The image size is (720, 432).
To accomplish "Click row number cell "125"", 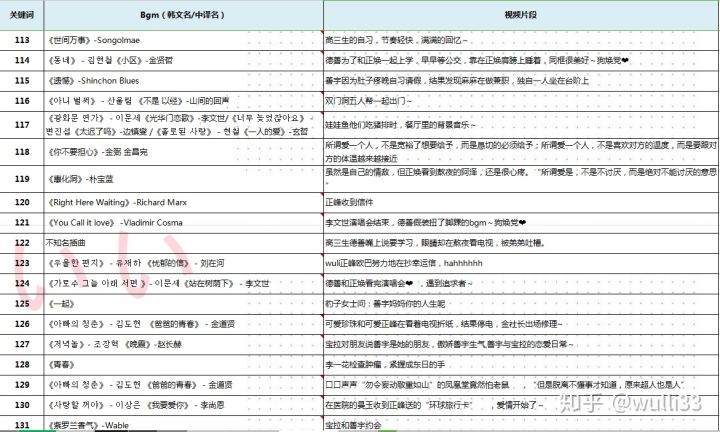I will click(22, 303).
